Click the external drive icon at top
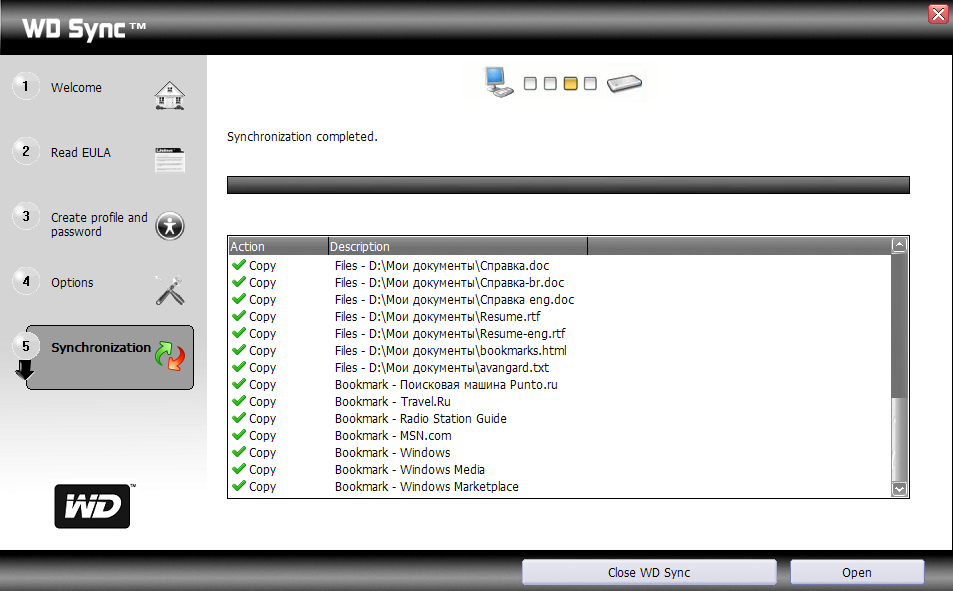The image size is (953, 591). 624,83
